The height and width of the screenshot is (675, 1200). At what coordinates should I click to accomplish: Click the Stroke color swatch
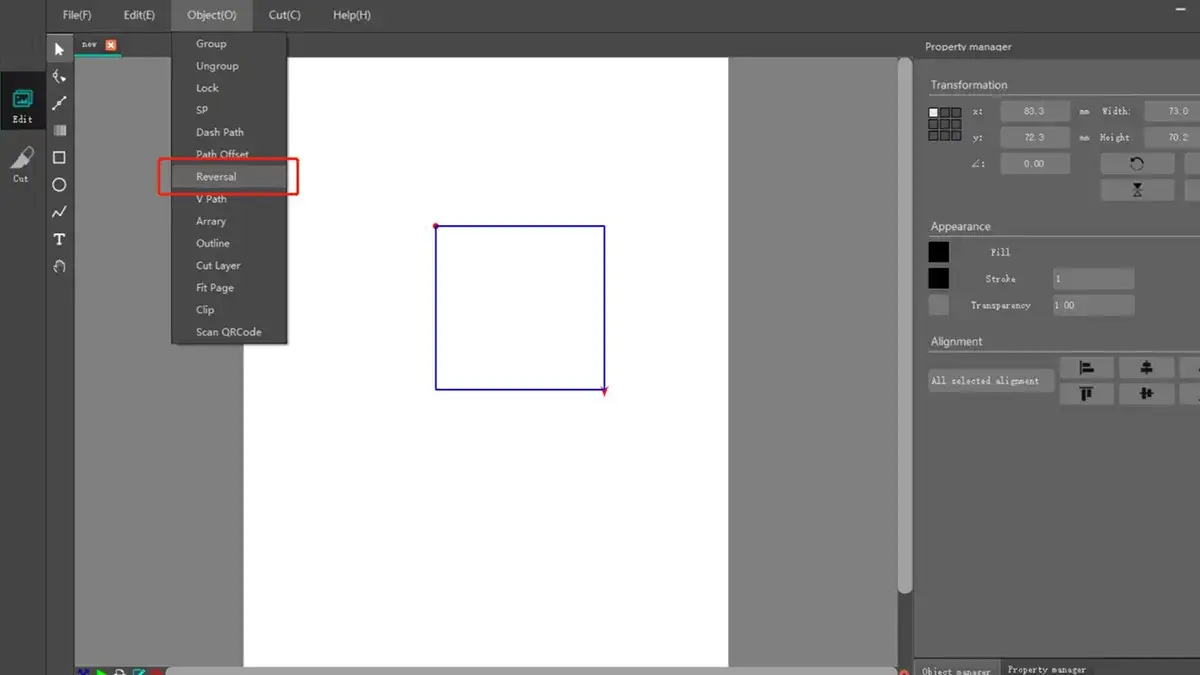click(x=938, y=278)
